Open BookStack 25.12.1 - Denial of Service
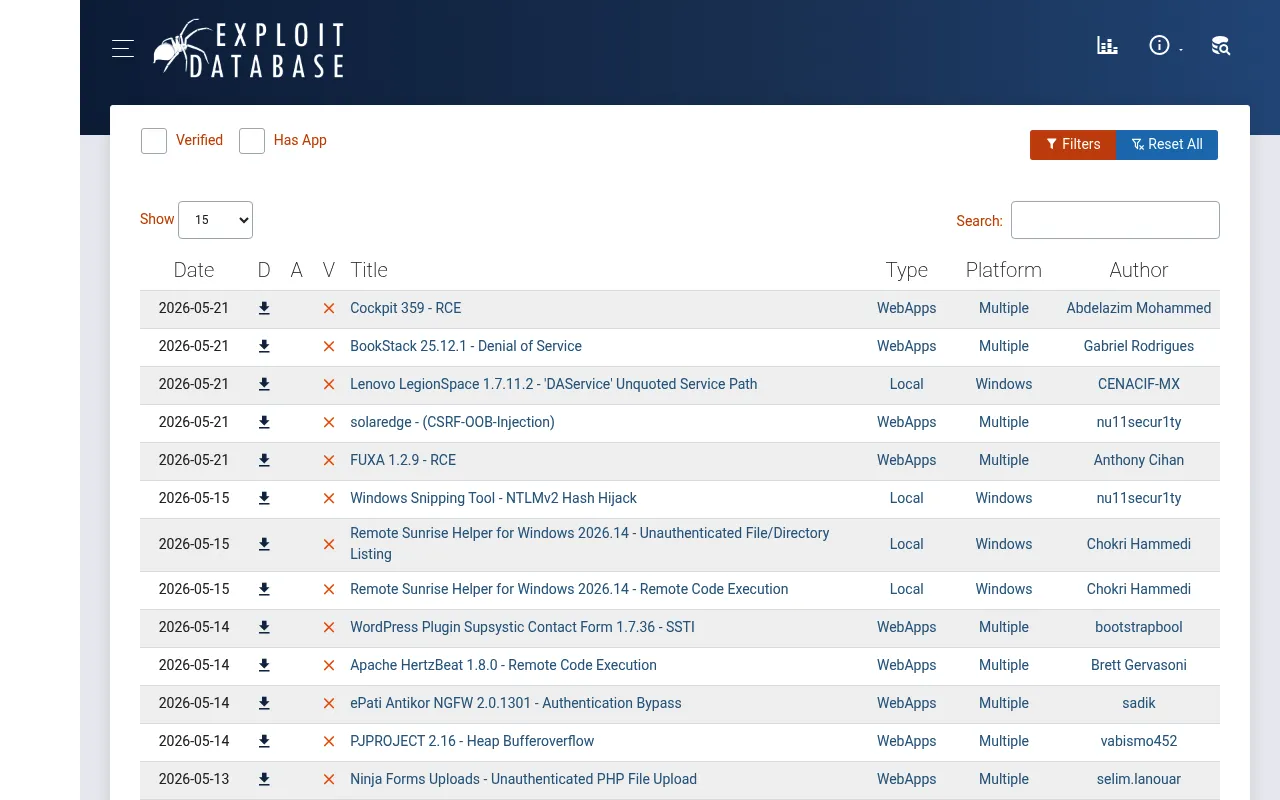Image resolution: width=1280 pixels, height=800 pixels. pos(466,346)
